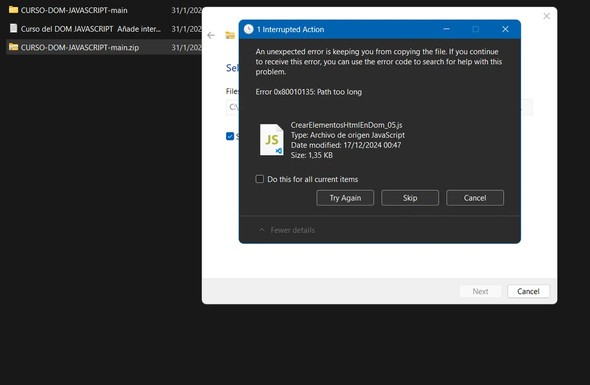Click the clock icon in Interrupted Action title
590x385 pixels.
pyautogui.click(x=249, y=29)
